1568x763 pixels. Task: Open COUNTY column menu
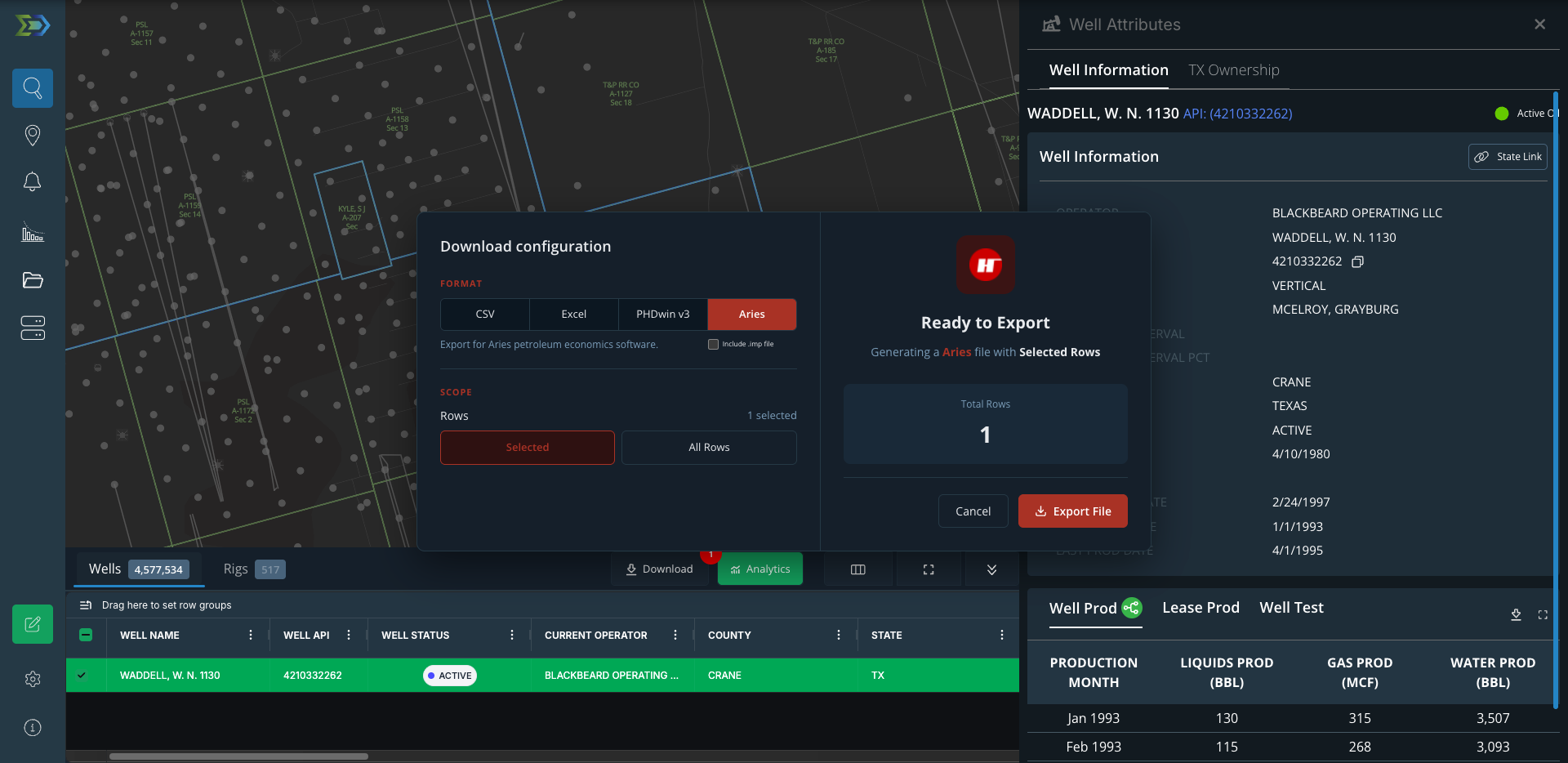tap(839, 635)
